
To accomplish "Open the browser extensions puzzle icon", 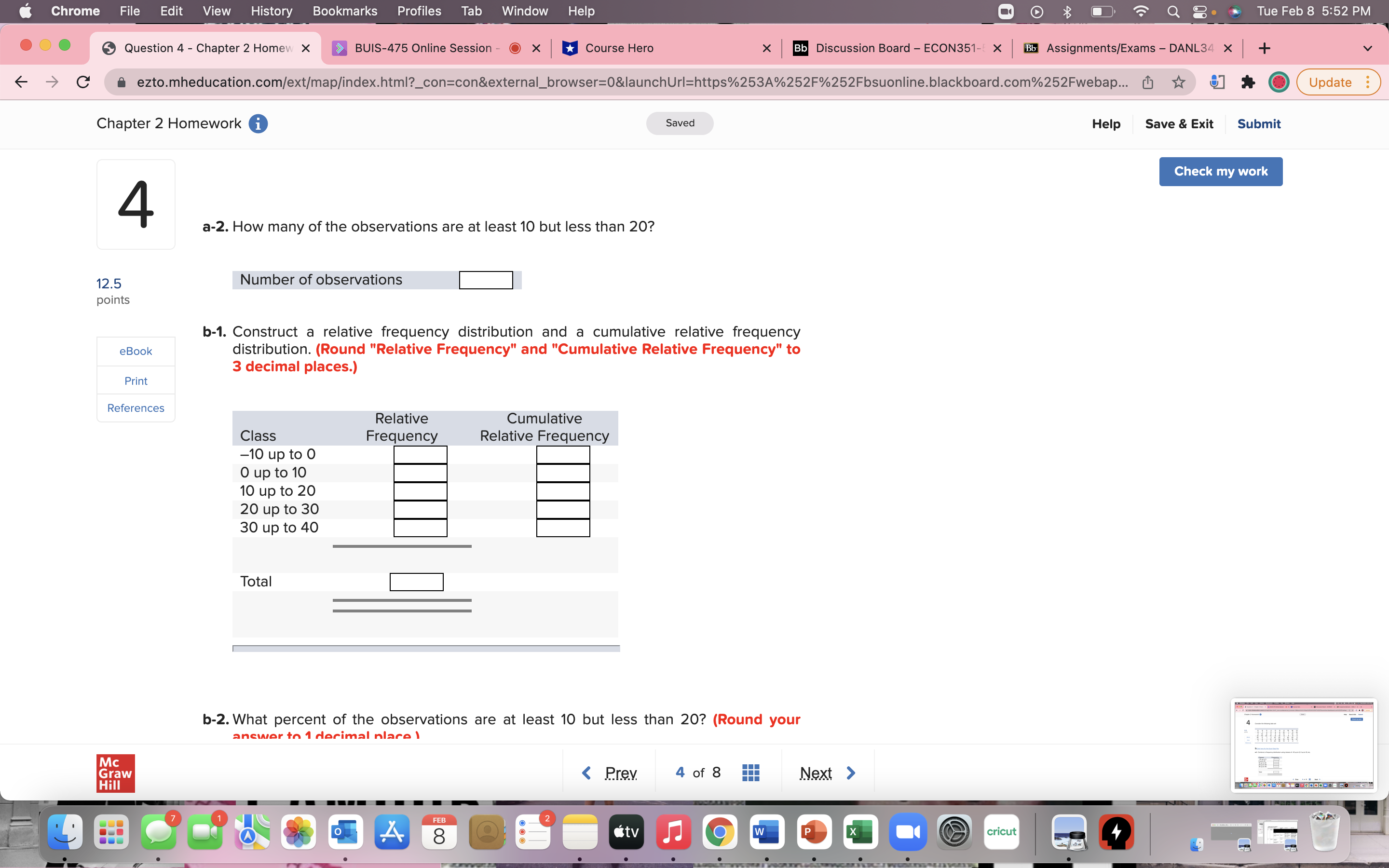I will 1249,82.
